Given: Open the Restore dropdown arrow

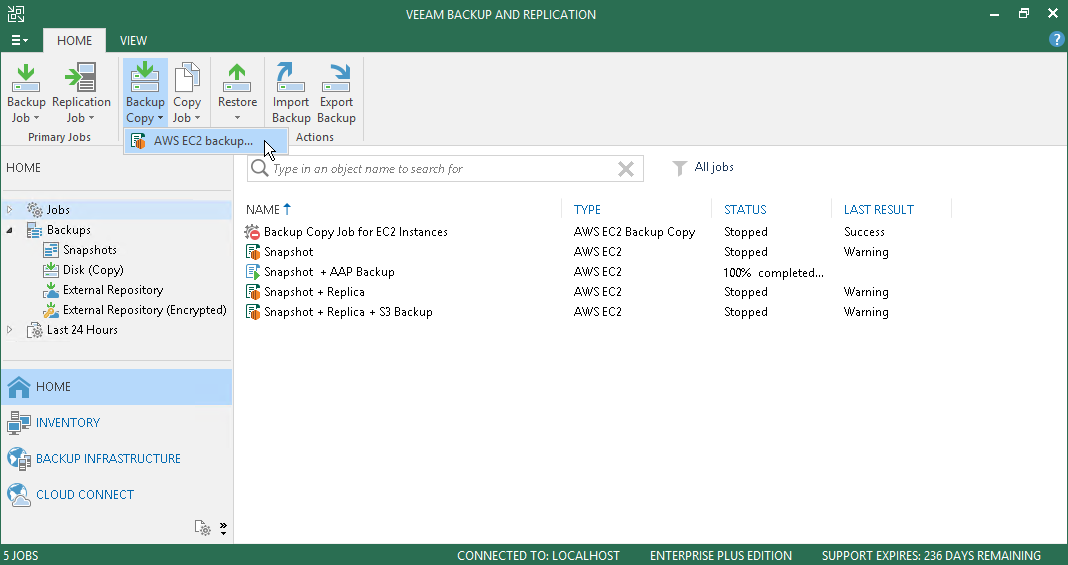Looking at the screenshot, I should coord(237,118).
